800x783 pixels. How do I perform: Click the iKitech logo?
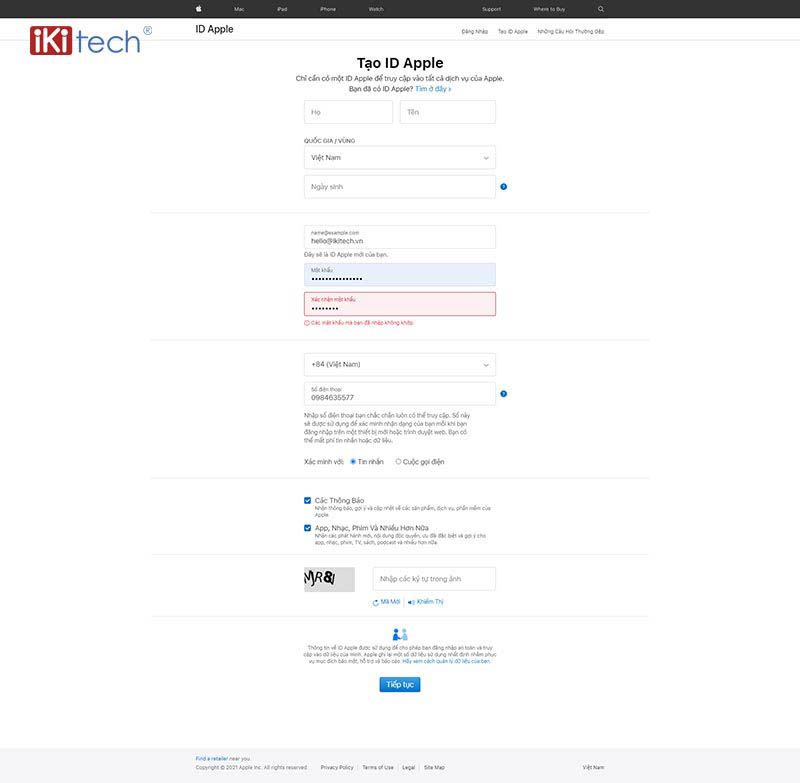(x=90, y=40)
